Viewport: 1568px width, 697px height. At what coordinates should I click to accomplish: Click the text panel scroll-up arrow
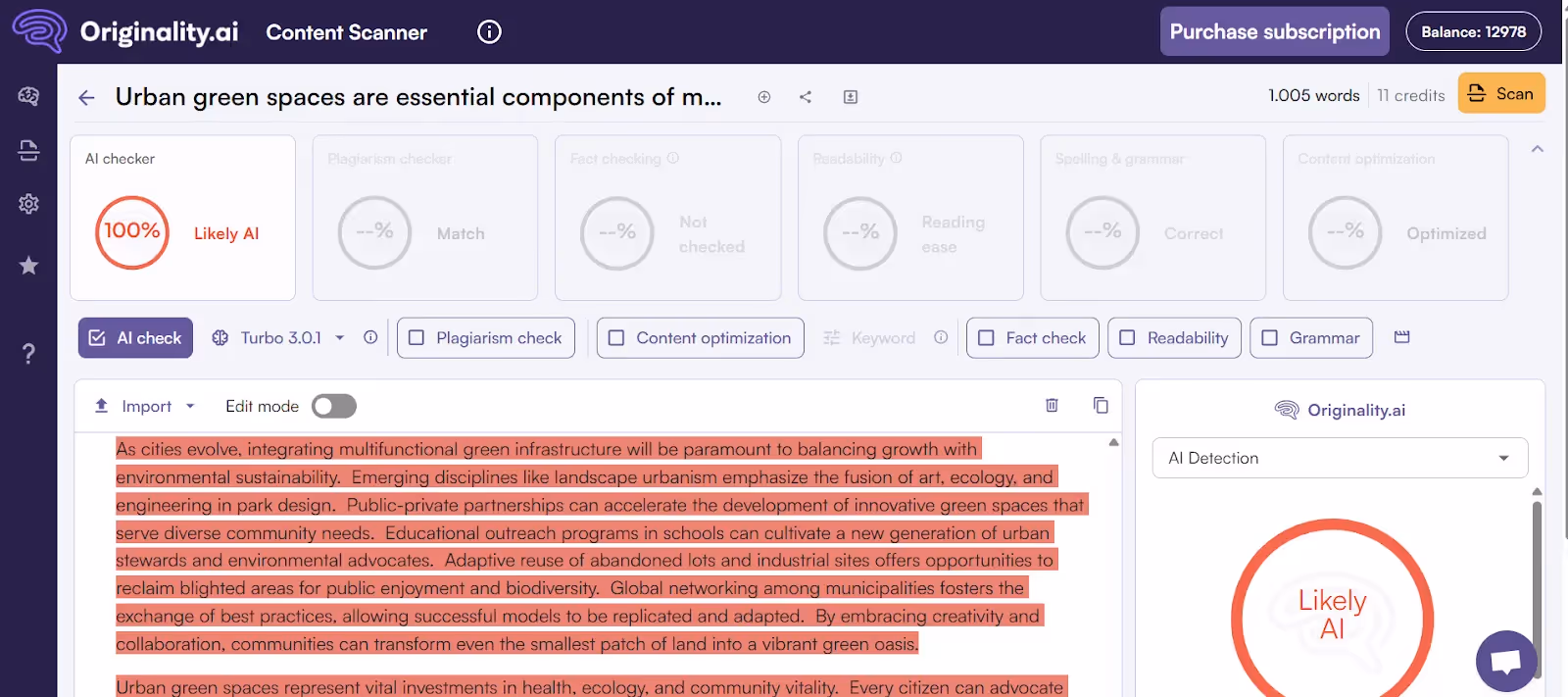[x=1113, y=442]
